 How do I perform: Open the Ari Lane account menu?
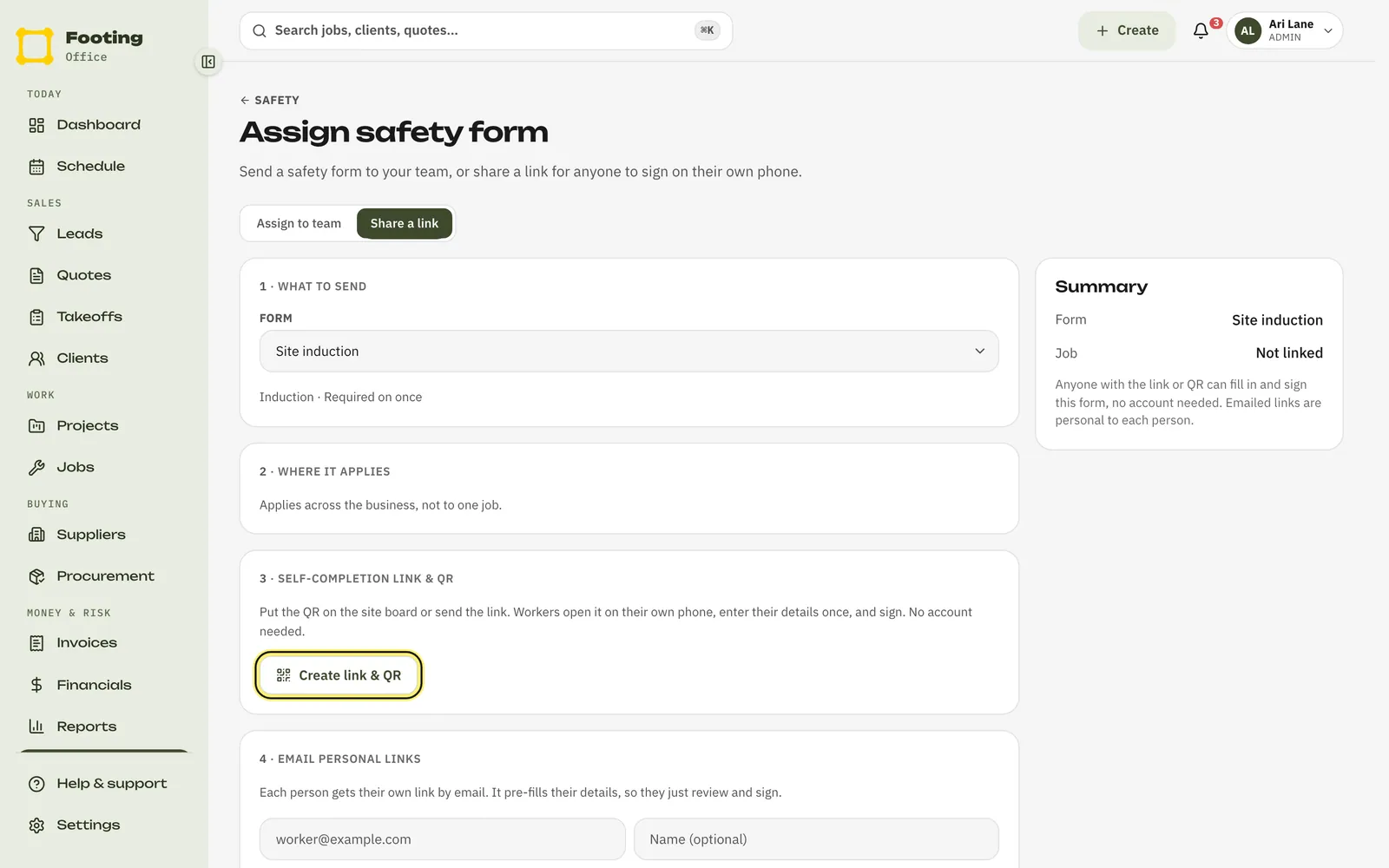pos(1285,30)
